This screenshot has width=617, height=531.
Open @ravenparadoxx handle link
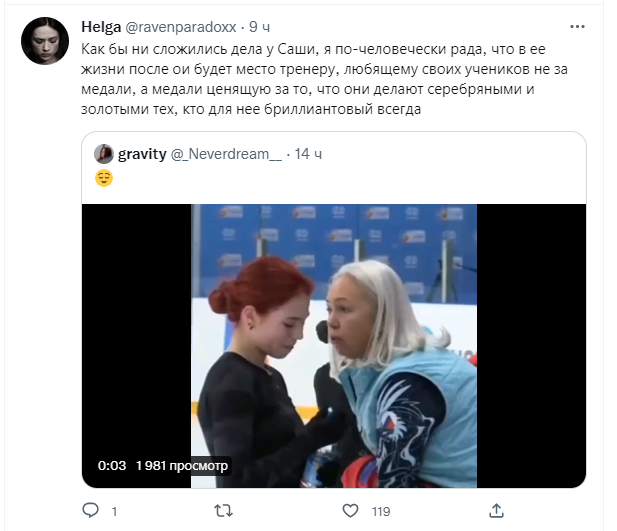181,27
